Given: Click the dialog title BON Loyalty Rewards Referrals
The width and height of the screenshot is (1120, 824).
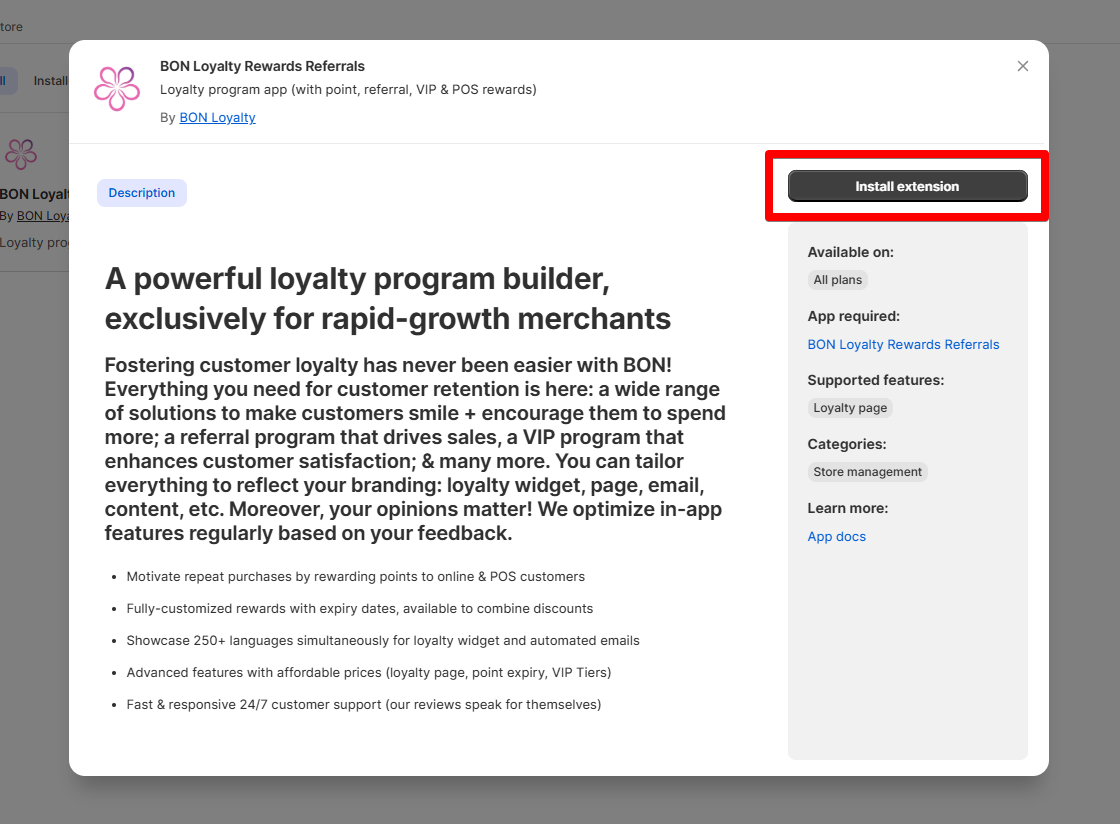Looking at the screenshot, I should 262,66.
